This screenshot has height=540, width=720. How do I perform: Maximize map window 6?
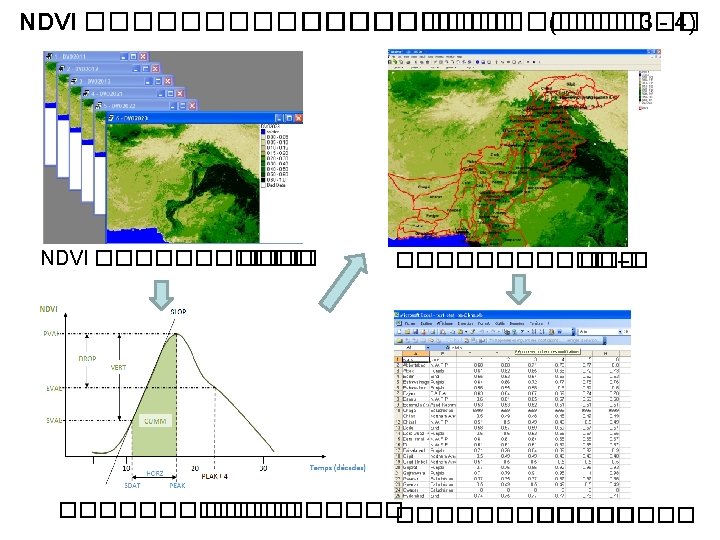(289, 118)
